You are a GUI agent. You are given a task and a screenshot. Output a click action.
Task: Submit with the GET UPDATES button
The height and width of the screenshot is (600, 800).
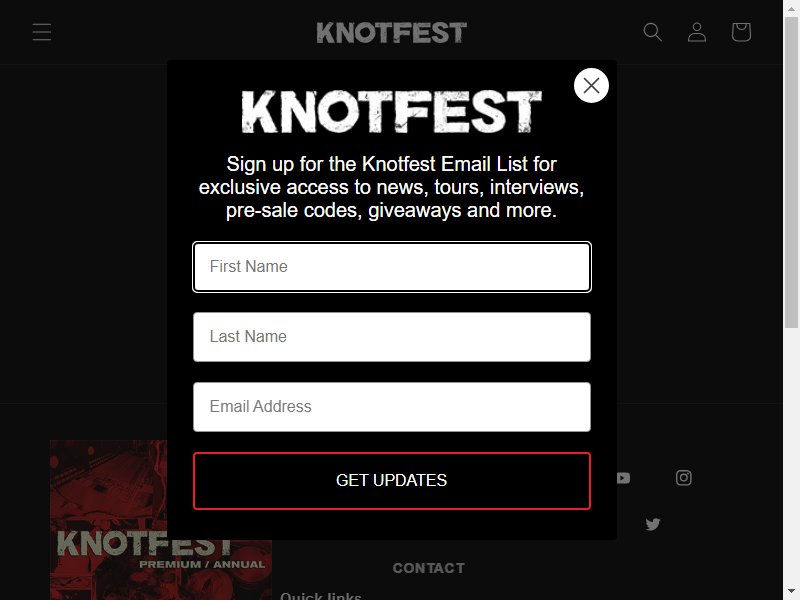click(392, 481)
